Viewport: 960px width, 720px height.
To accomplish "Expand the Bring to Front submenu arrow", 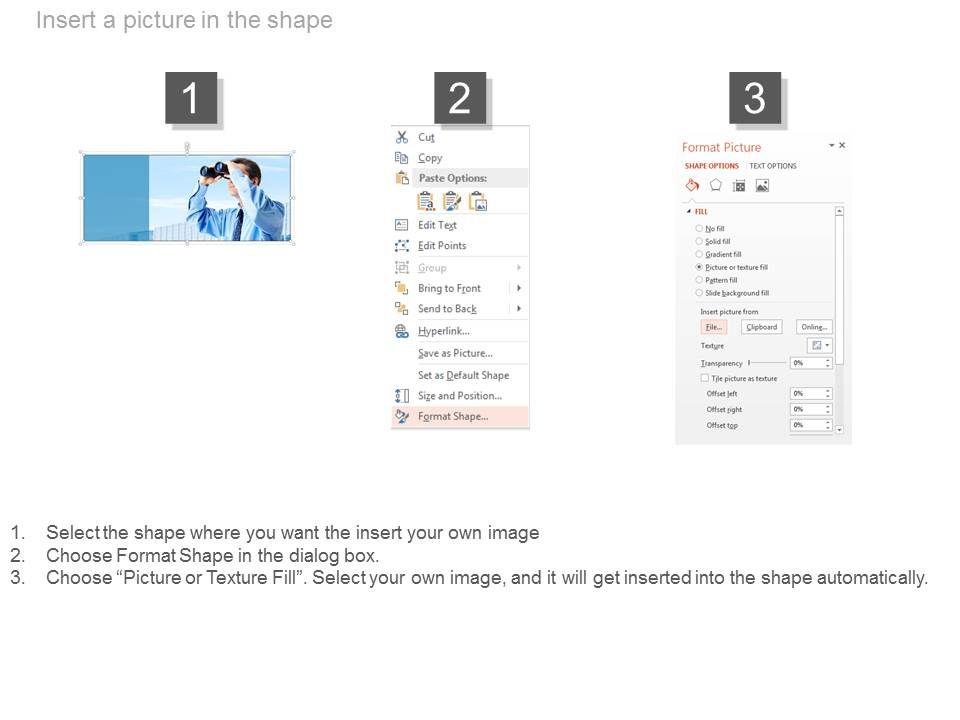I will [519, 288].
